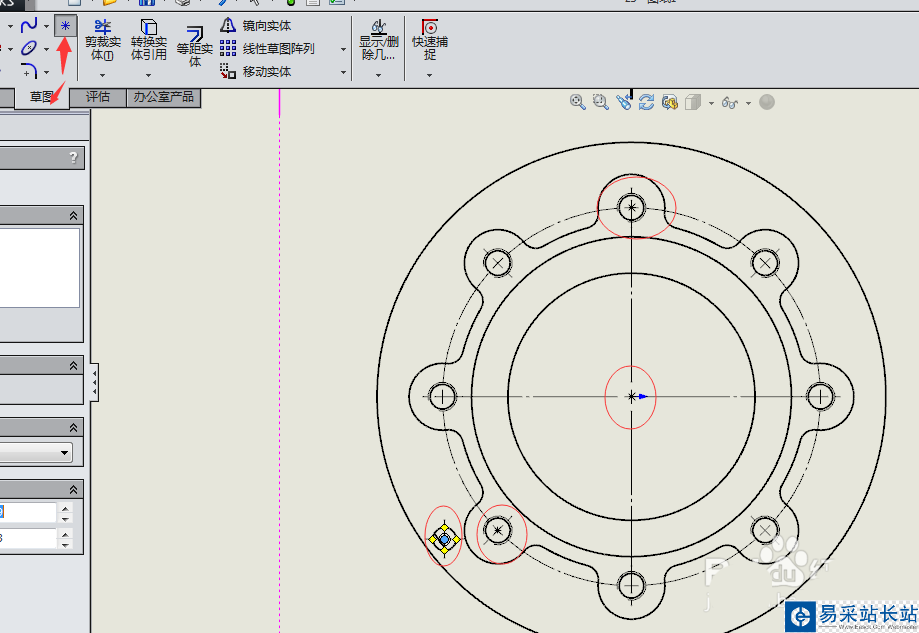Image resolution: width=919 pixels, height=633 pixels.
Task: Click the Trim Entities (剪裁实体) tool
Action: [x=101, y=40]
